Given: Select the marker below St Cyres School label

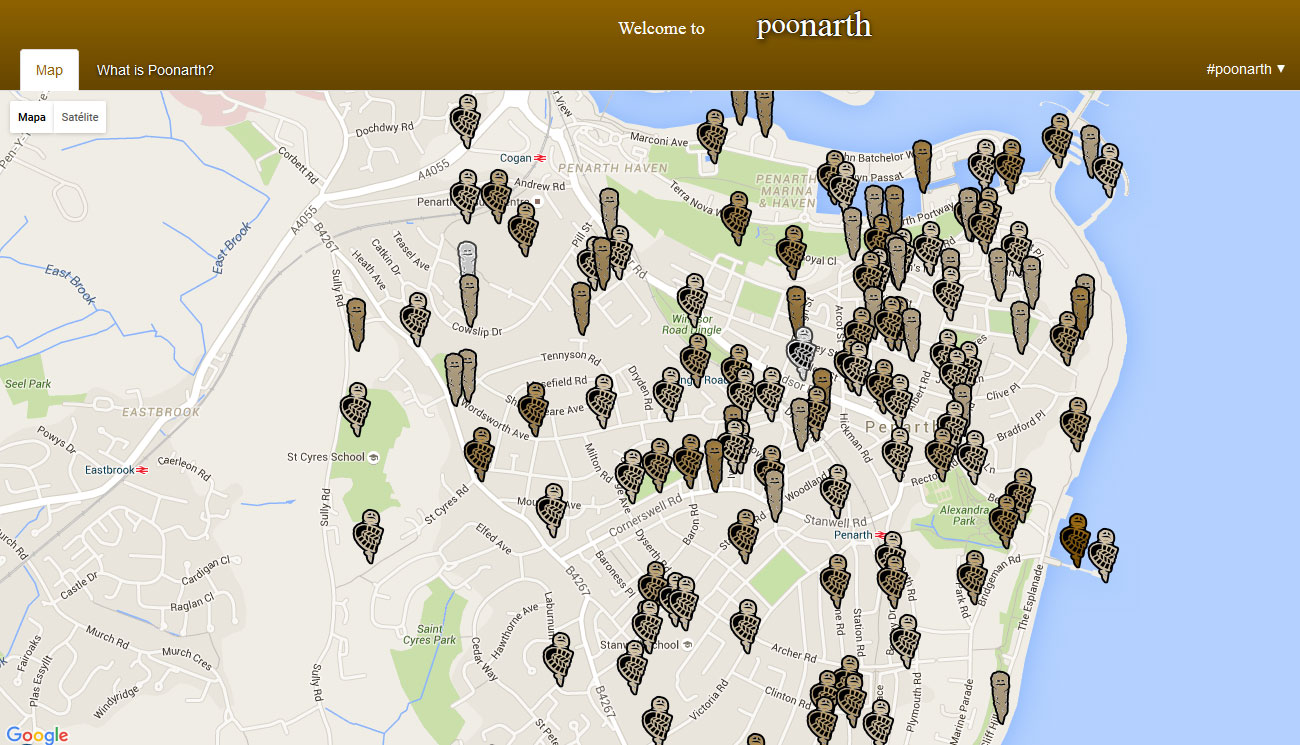Looking at the screenshot, I should click(x=369, y=535).
